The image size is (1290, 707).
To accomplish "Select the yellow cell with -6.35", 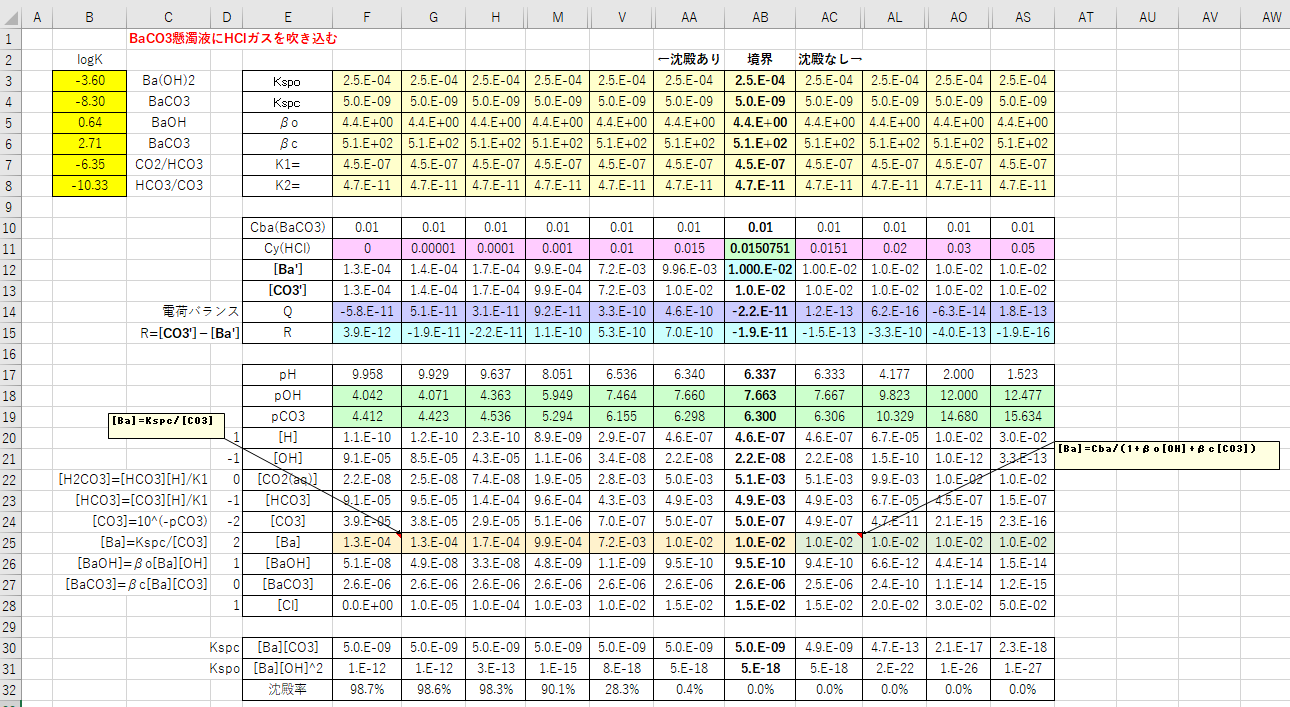I will pyautogui.click(x=91, y=164).
